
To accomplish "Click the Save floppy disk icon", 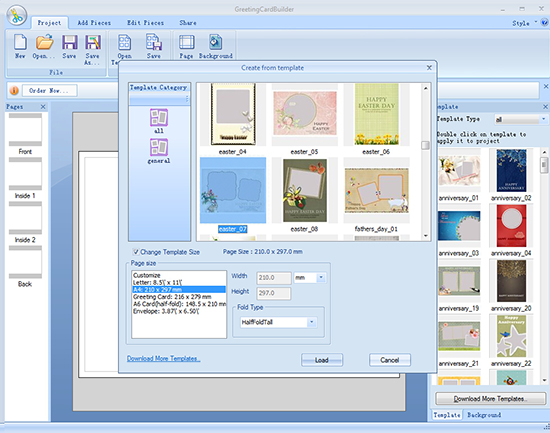I will [x=69, y=42].
